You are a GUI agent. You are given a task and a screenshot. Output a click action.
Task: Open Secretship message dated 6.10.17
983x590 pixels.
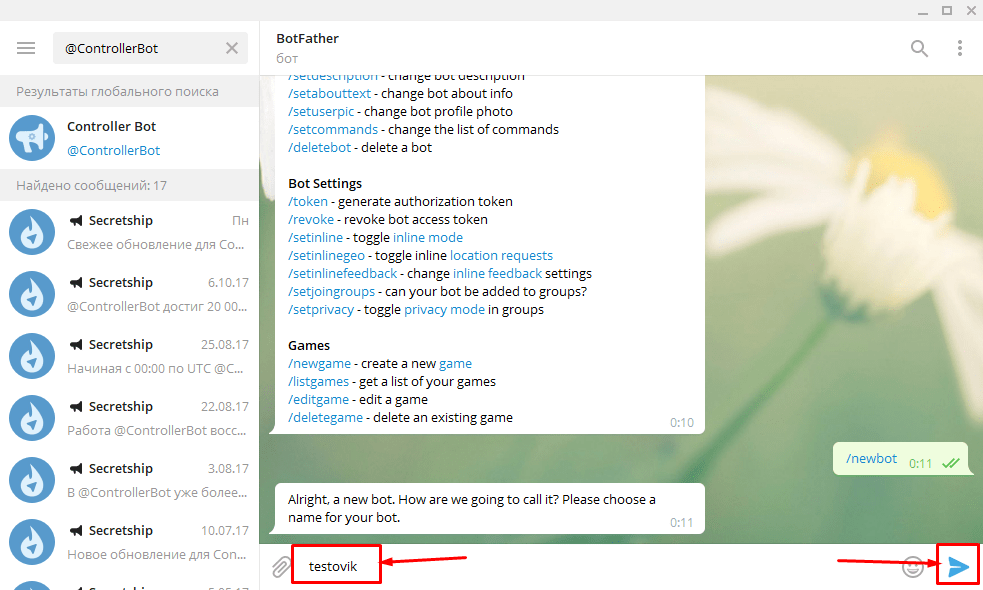(129, 294)
